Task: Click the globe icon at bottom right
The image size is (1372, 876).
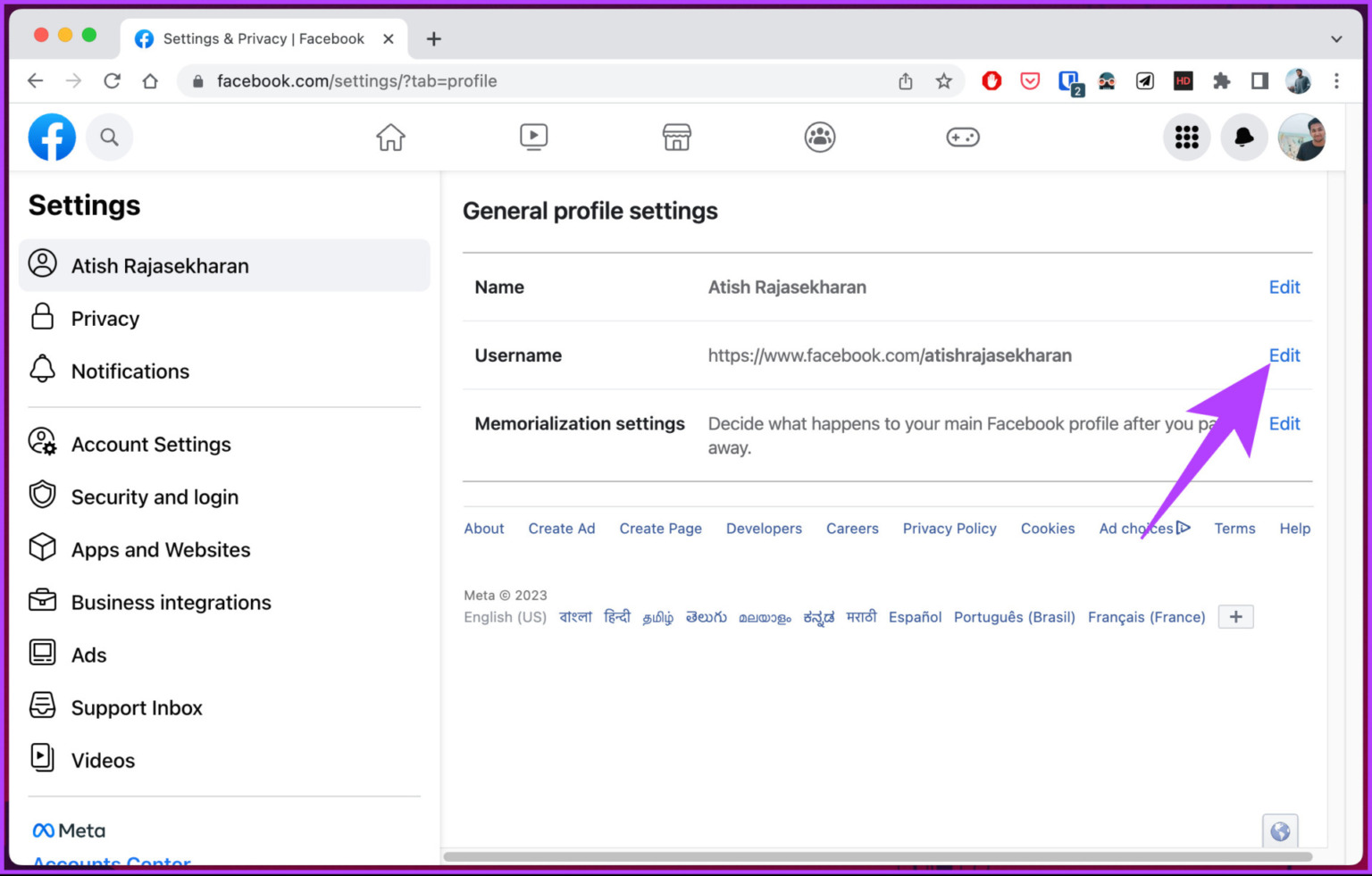Action: coord(1279,830)
